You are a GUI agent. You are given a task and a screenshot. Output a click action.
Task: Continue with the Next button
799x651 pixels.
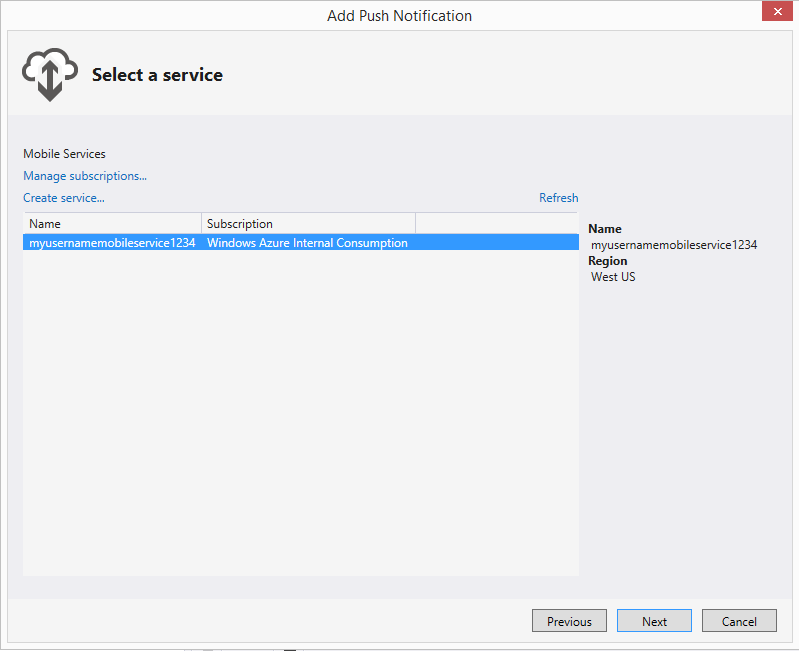tap(654, 621)
